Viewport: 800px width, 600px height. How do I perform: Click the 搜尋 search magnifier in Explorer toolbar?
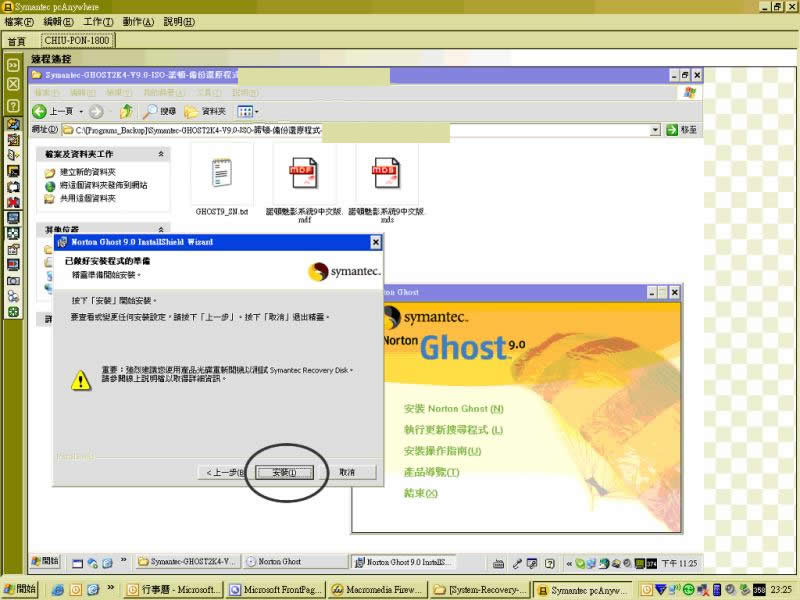[159, 111]
